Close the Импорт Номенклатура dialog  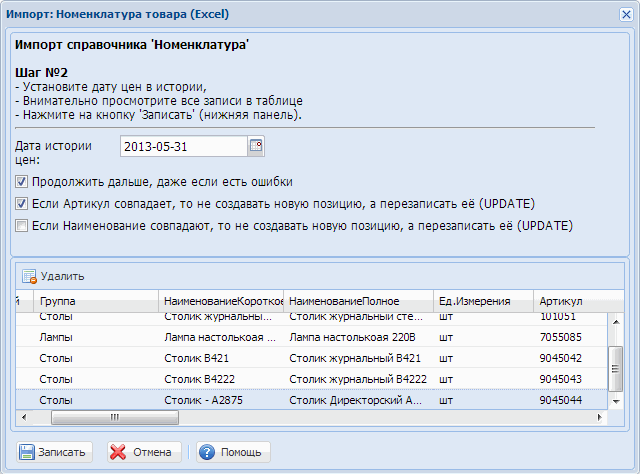pos(626,15)
